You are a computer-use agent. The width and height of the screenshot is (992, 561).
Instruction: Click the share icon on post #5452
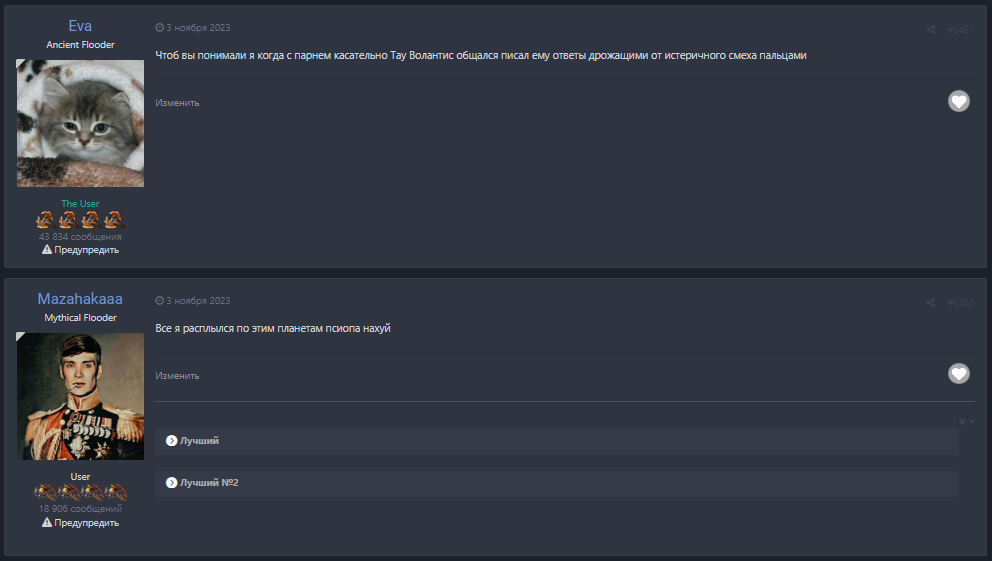[930, 302]
